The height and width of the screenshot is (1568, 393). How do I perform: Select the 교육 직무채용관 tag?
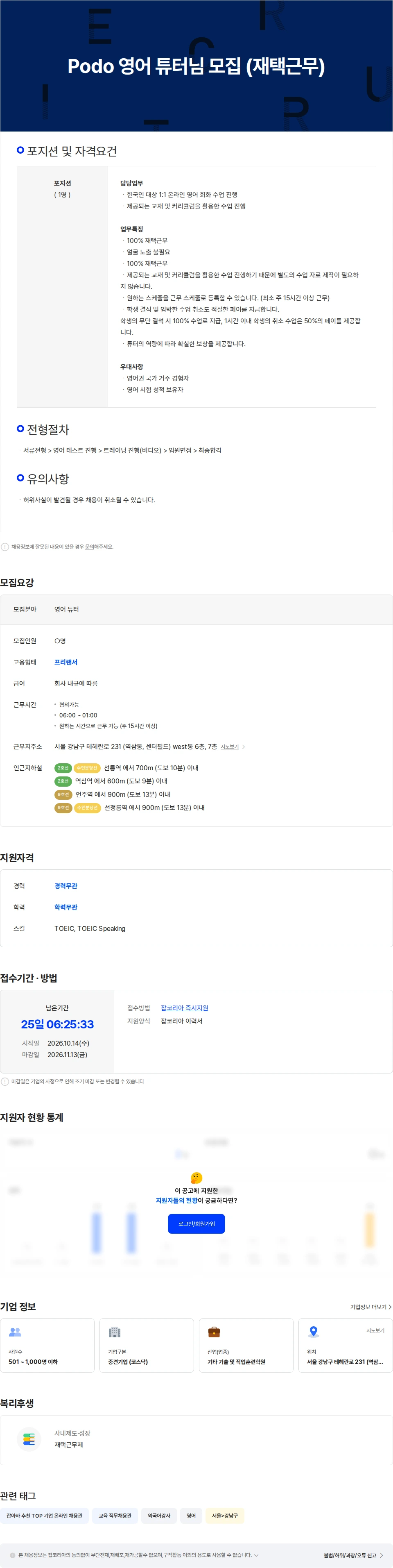[115, 1515]
